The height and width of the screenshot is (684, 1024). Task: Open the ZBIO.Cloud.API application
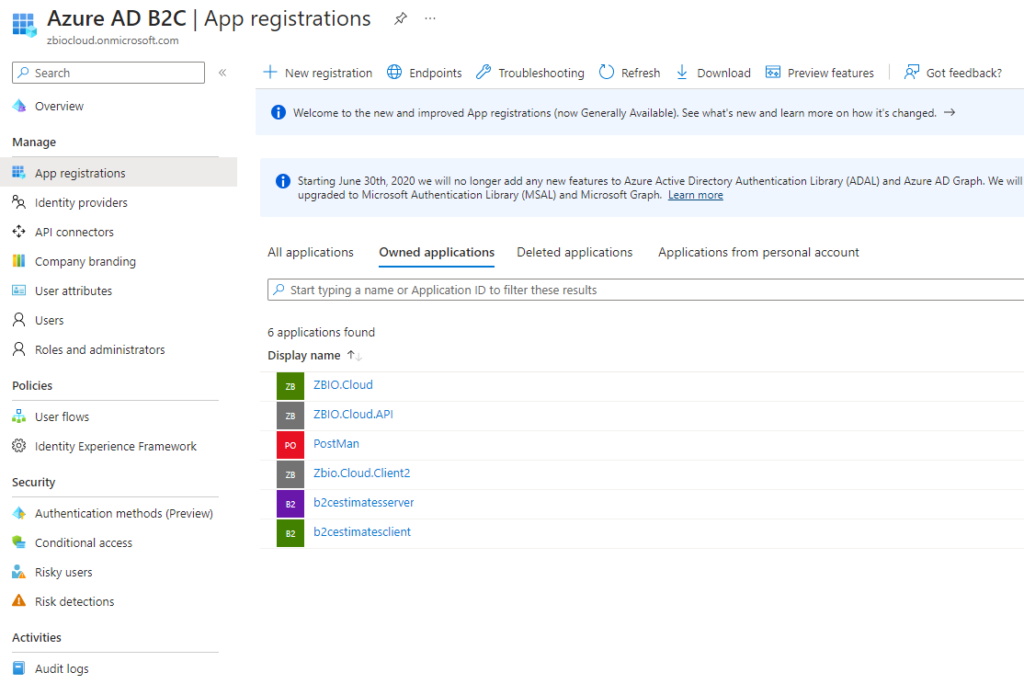(x=353, y=414)
